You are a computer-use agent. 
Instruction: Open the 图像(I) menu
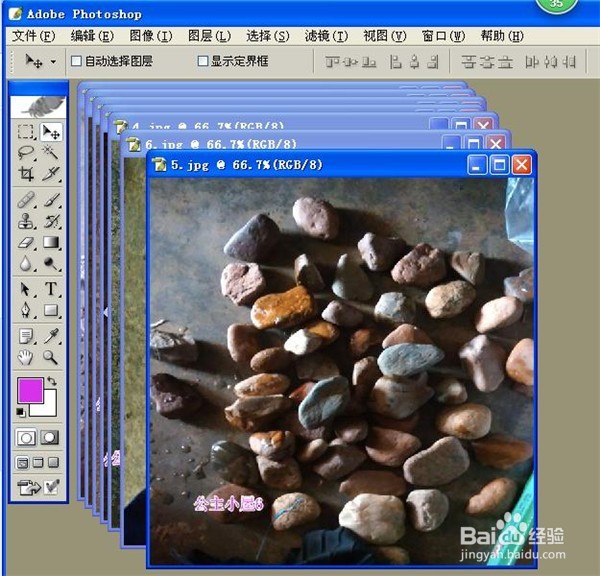[151, 36]
